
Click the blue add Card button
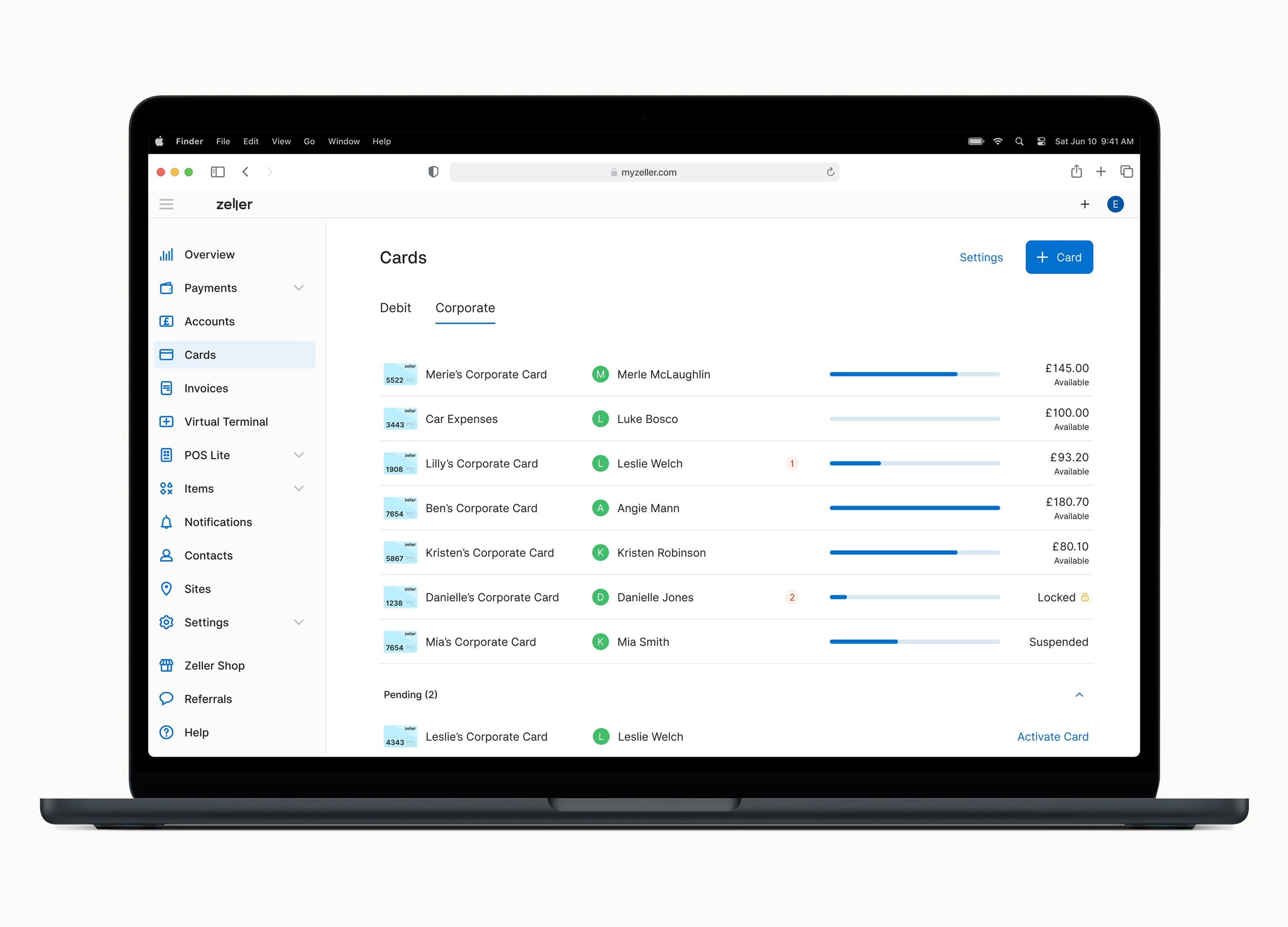point(1059,257)
